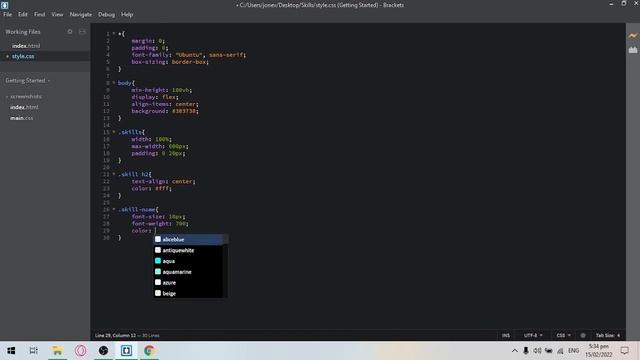
Task: Click the #383738 background value on line 12
Action: coord(184,111)
